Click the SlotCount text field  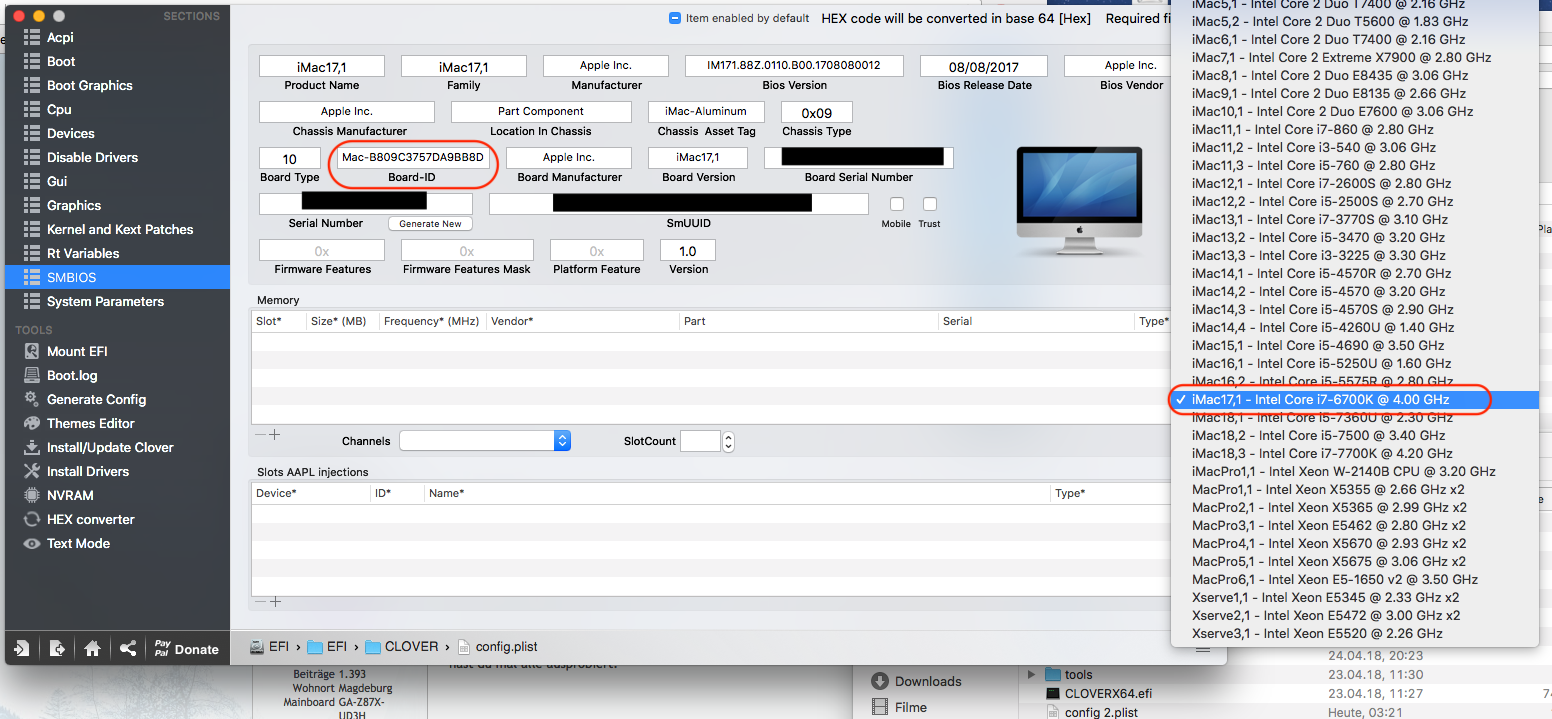[x=700, y=441]
